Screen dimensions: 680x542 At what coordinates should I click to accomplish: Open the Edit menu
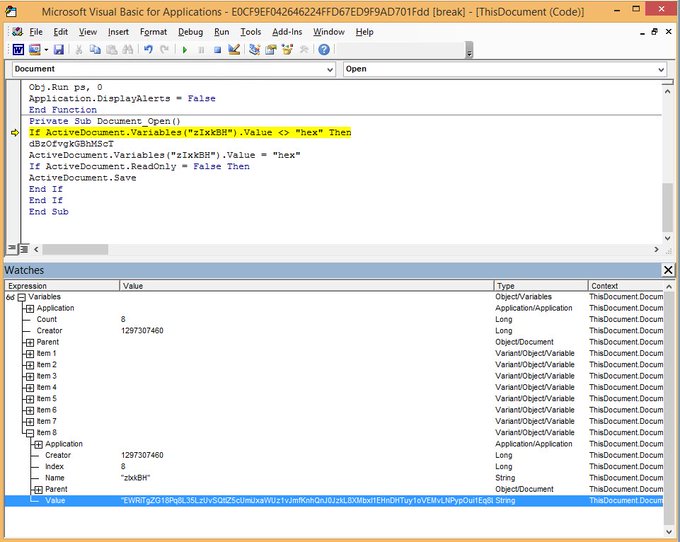[60, 32]
